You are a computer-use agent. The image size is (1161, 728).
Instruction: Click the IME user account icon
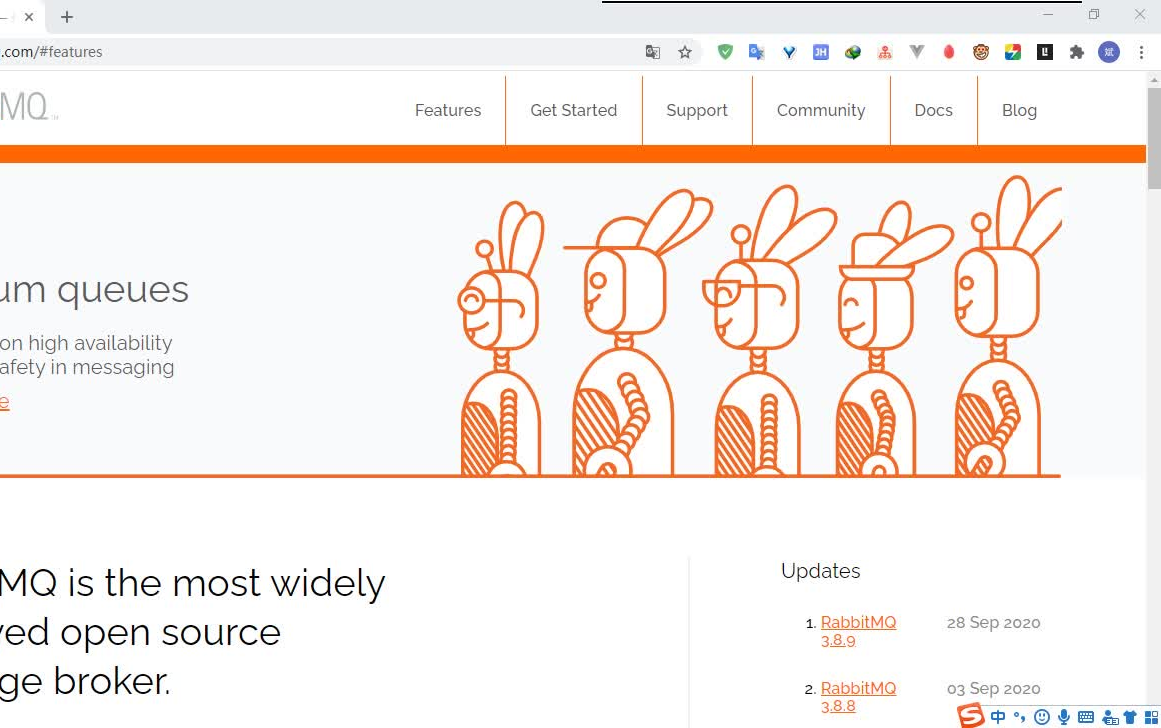click(1110, 717)
